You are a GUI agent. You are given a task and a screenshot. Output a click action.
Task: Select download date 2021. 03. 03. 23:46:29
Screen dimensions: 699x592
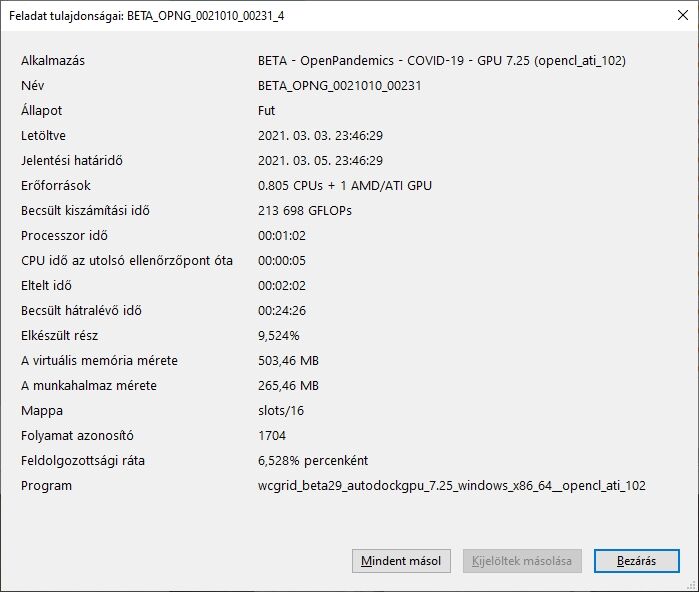(320, 136)
